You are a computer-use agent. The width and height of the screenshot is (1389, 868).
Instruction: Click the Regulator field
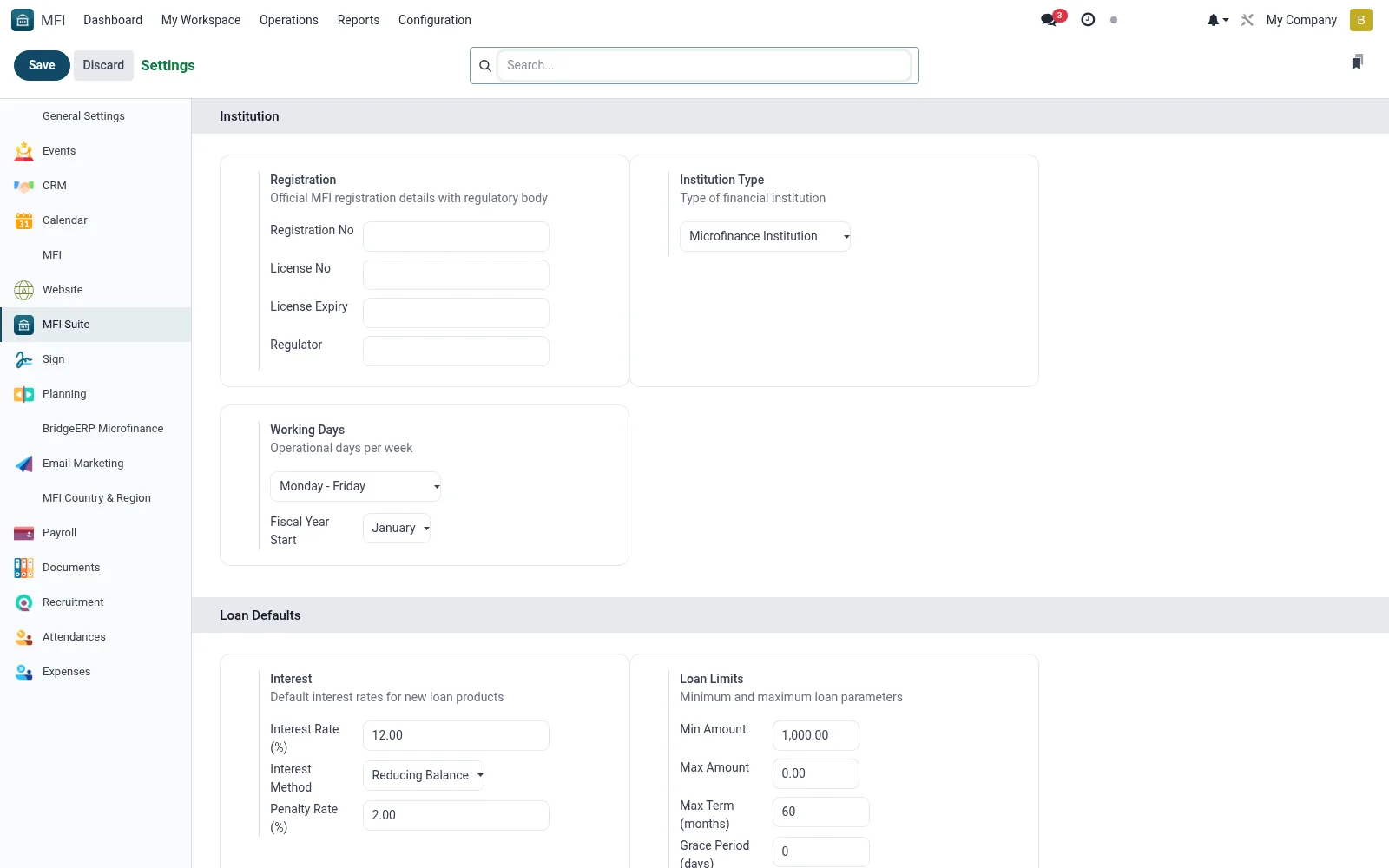pyautogui.click(x=456, y=351)
